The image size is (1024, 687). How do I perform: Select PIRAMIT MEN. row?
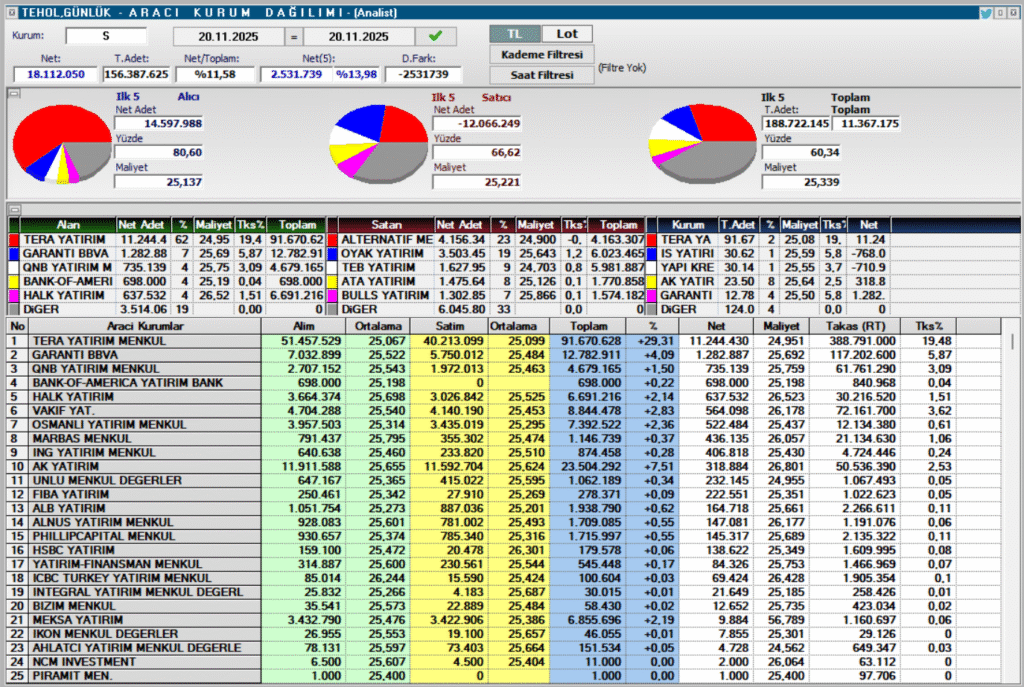(504, 676)
